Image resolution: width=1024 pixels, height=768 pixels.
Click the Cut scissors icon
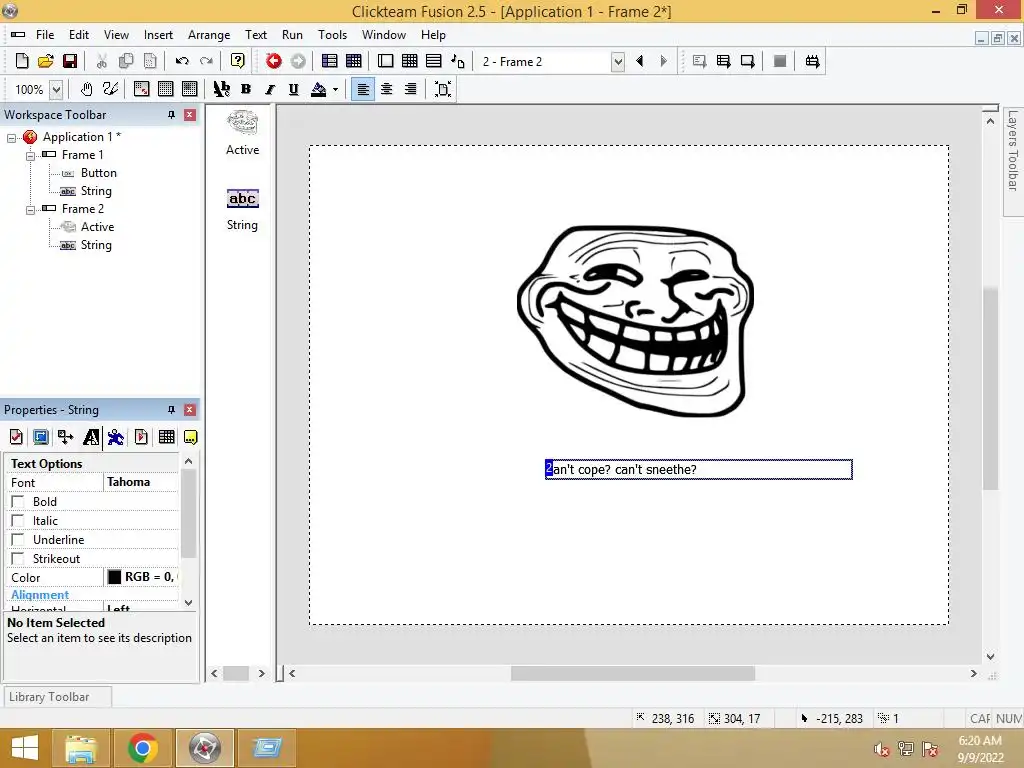pyautogui.click(x=102, y=61)
